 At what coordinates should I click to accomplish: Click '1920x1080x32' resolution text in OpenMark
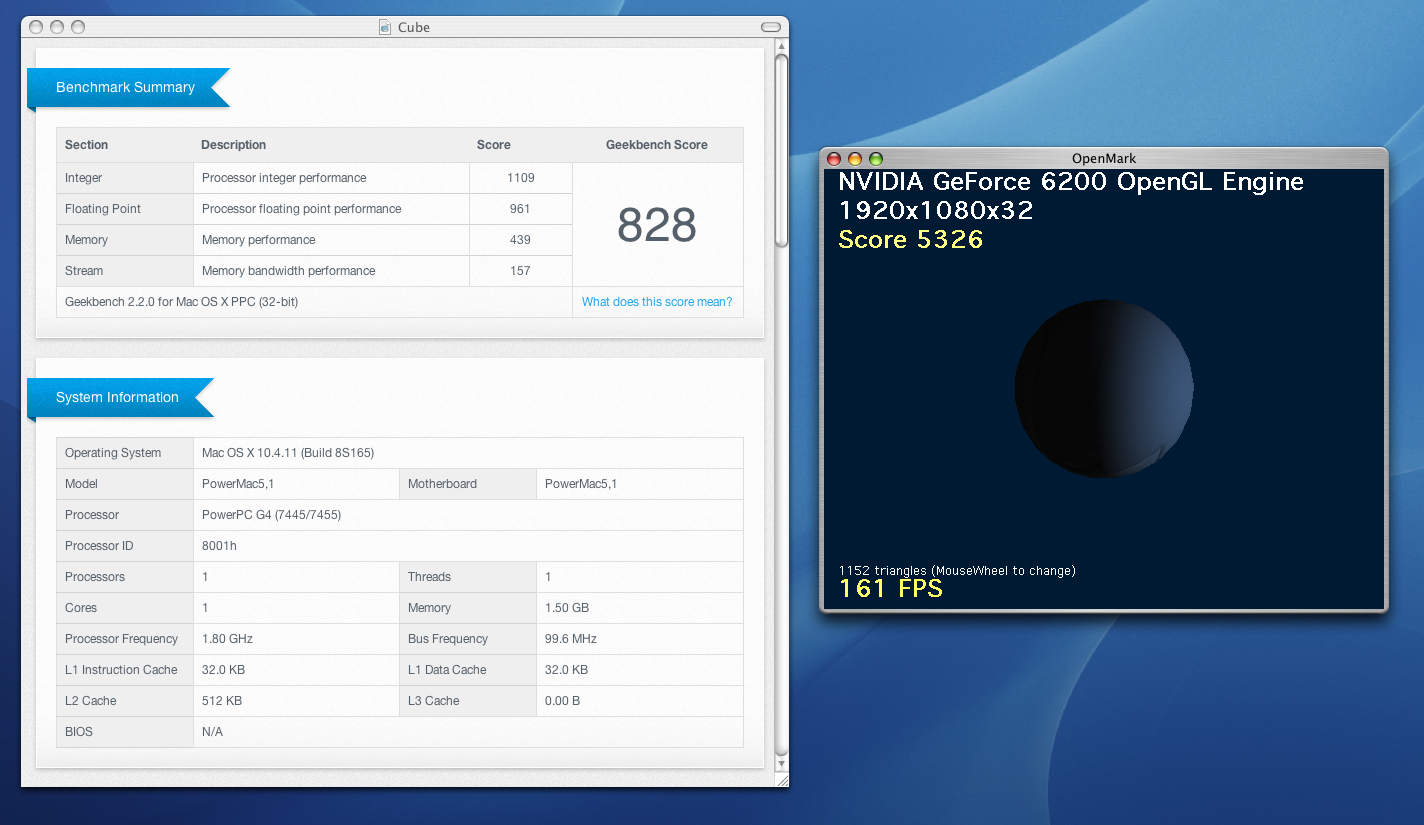(x=936, y=211)
